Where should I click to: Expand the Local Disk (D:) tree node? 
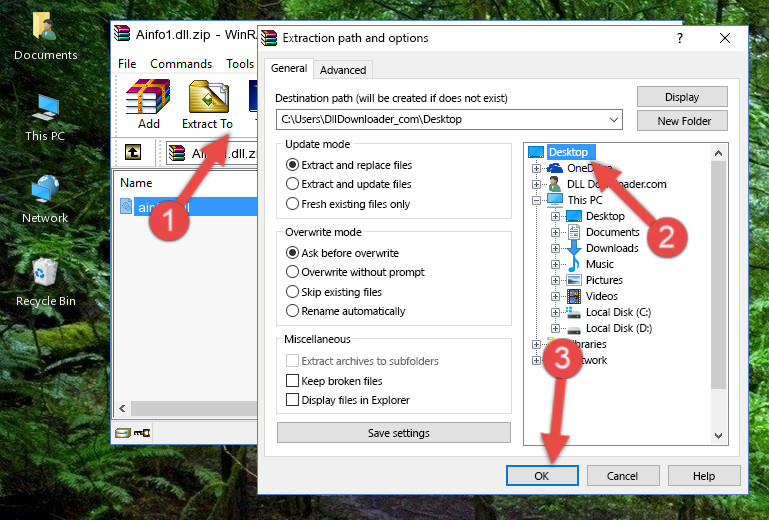pos(555,329)
